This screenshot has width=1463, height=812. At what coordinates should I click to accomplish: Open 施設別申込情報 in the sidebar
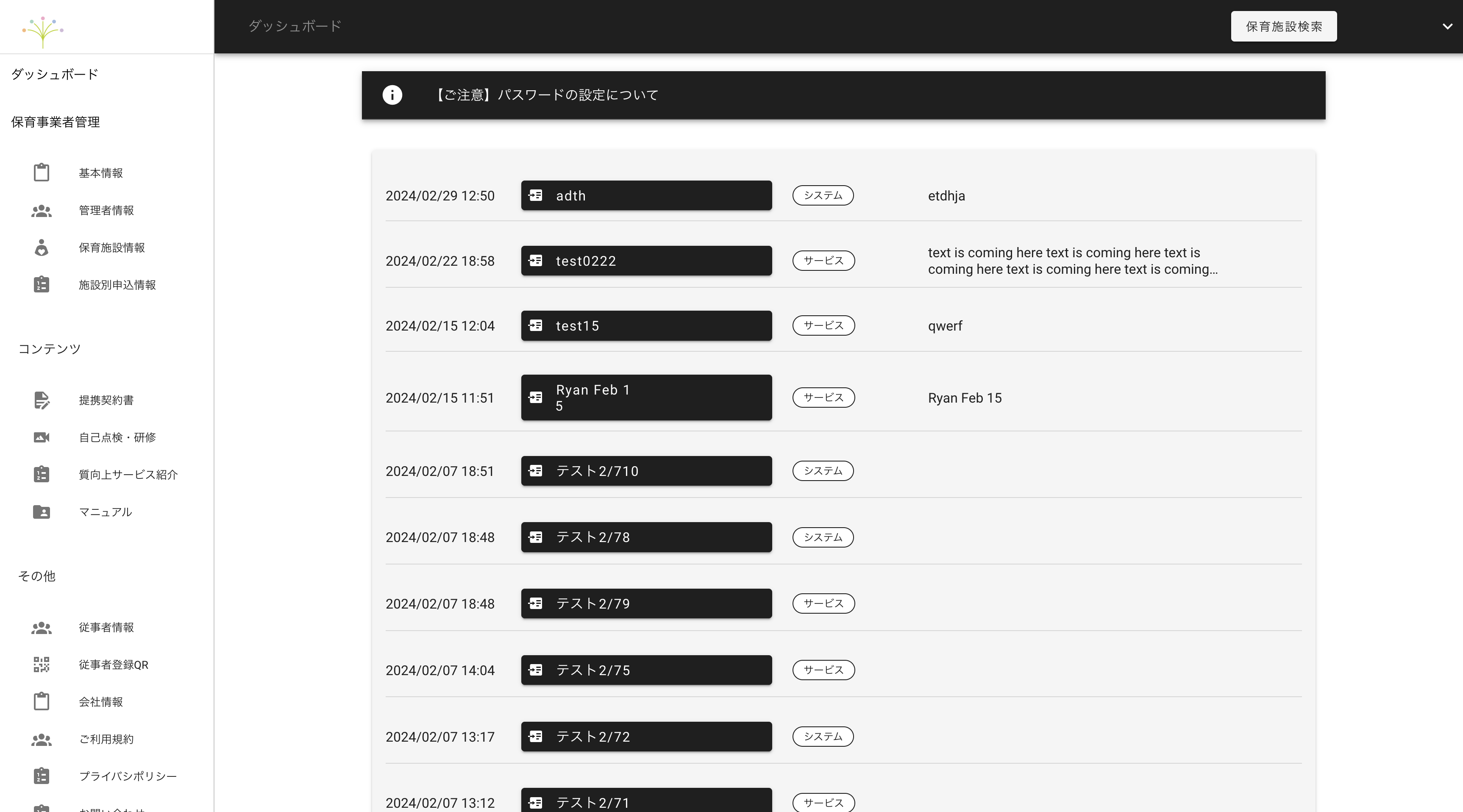(117, 285)
